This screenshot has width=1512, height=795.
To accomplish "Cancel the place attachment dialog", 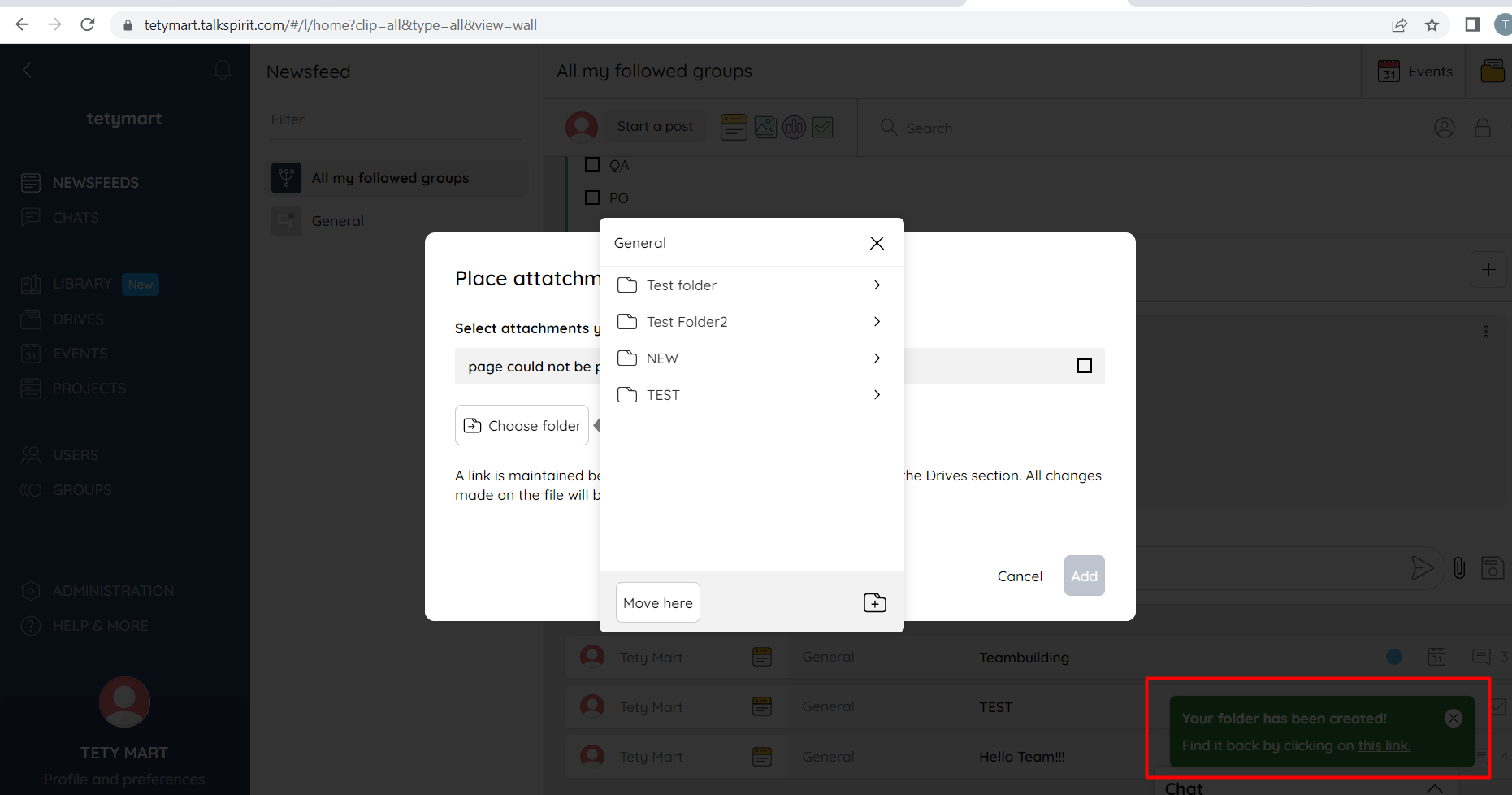I will click(1020, 576).
